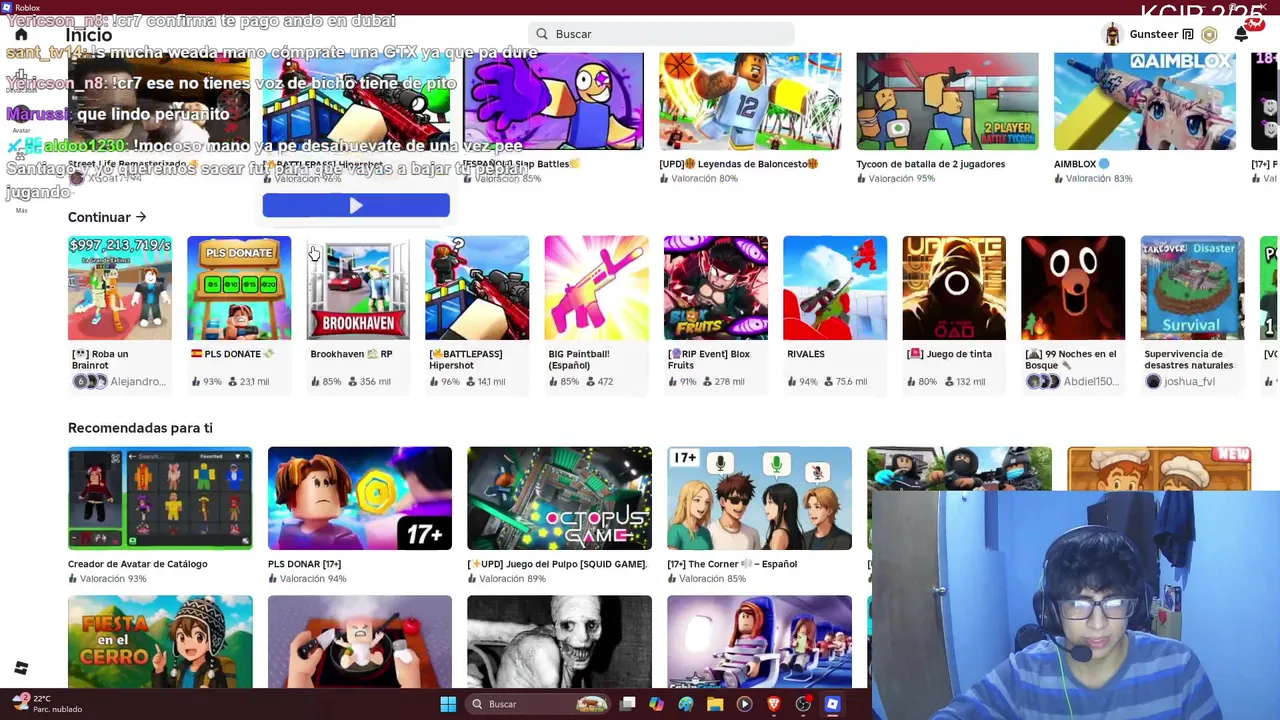1280x720 pixels.
Task: Open Creador de Avatar de Catálogo thumbnail
Action: tap(160, 498)
